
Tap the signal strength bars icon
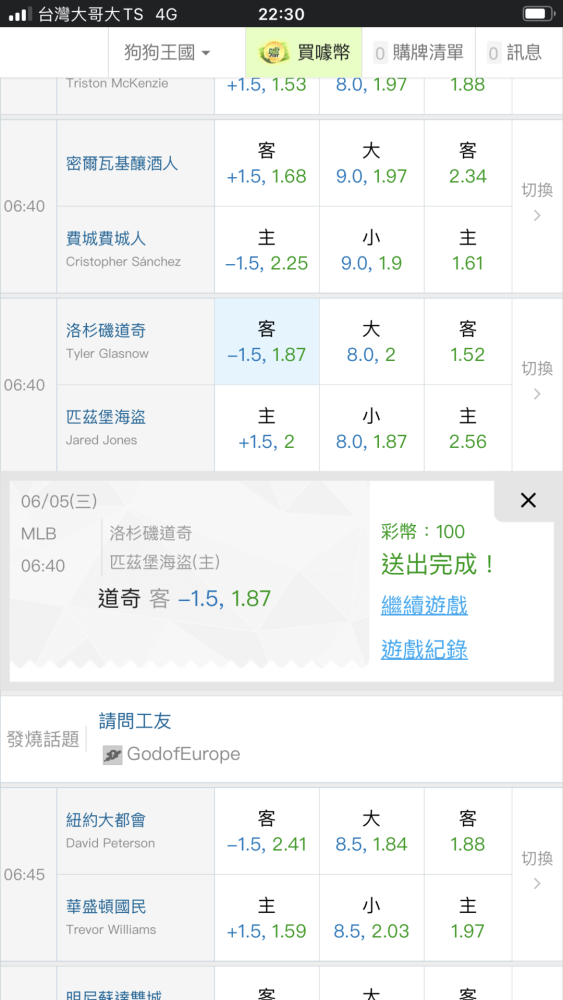coord(20,14)
